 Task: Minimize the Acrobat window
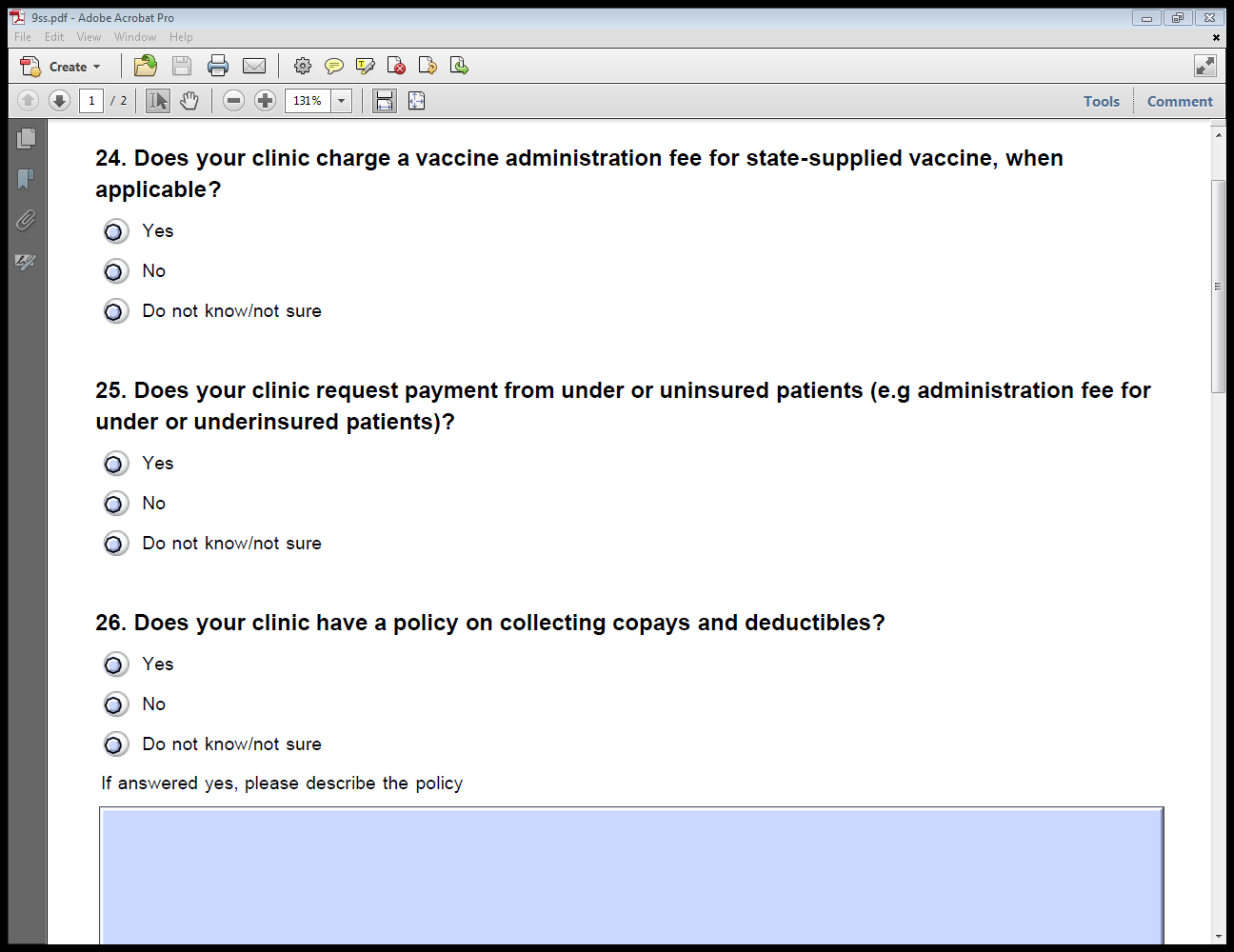(1146, 17)
